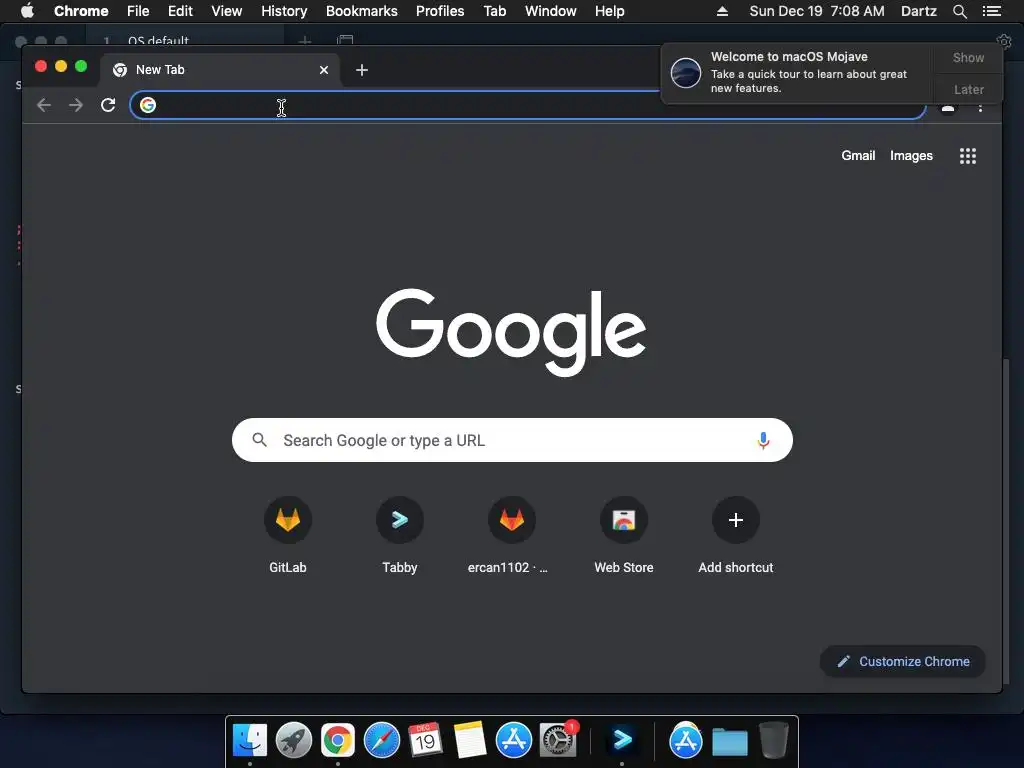Select the New Tab tab

pyautogui.click(x=220, y=70)
